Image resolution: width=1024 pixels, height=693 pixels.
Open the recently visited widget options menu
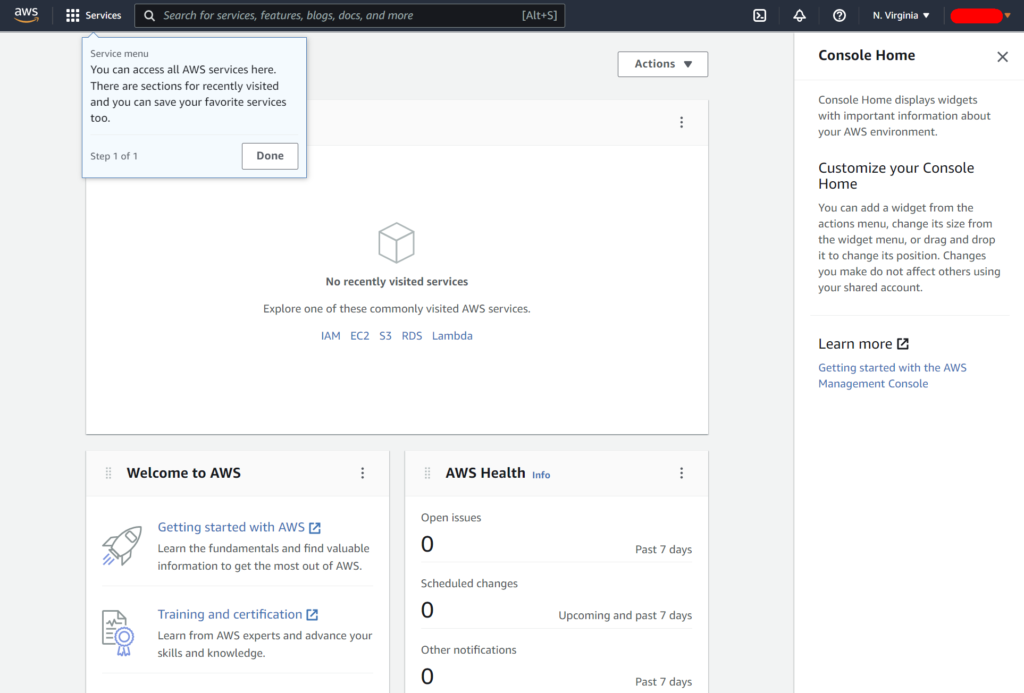pyautogui.click(x=681, y=122)
